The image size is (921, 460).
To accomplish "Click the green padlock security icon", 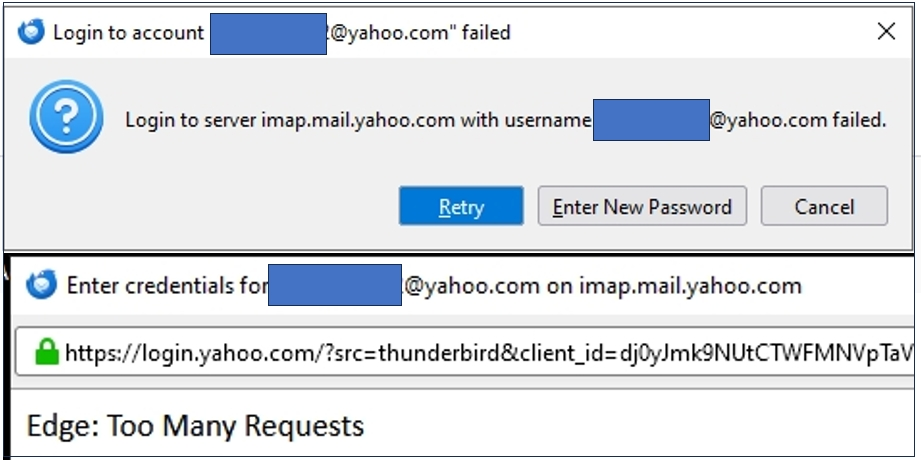I will (45, 351).
